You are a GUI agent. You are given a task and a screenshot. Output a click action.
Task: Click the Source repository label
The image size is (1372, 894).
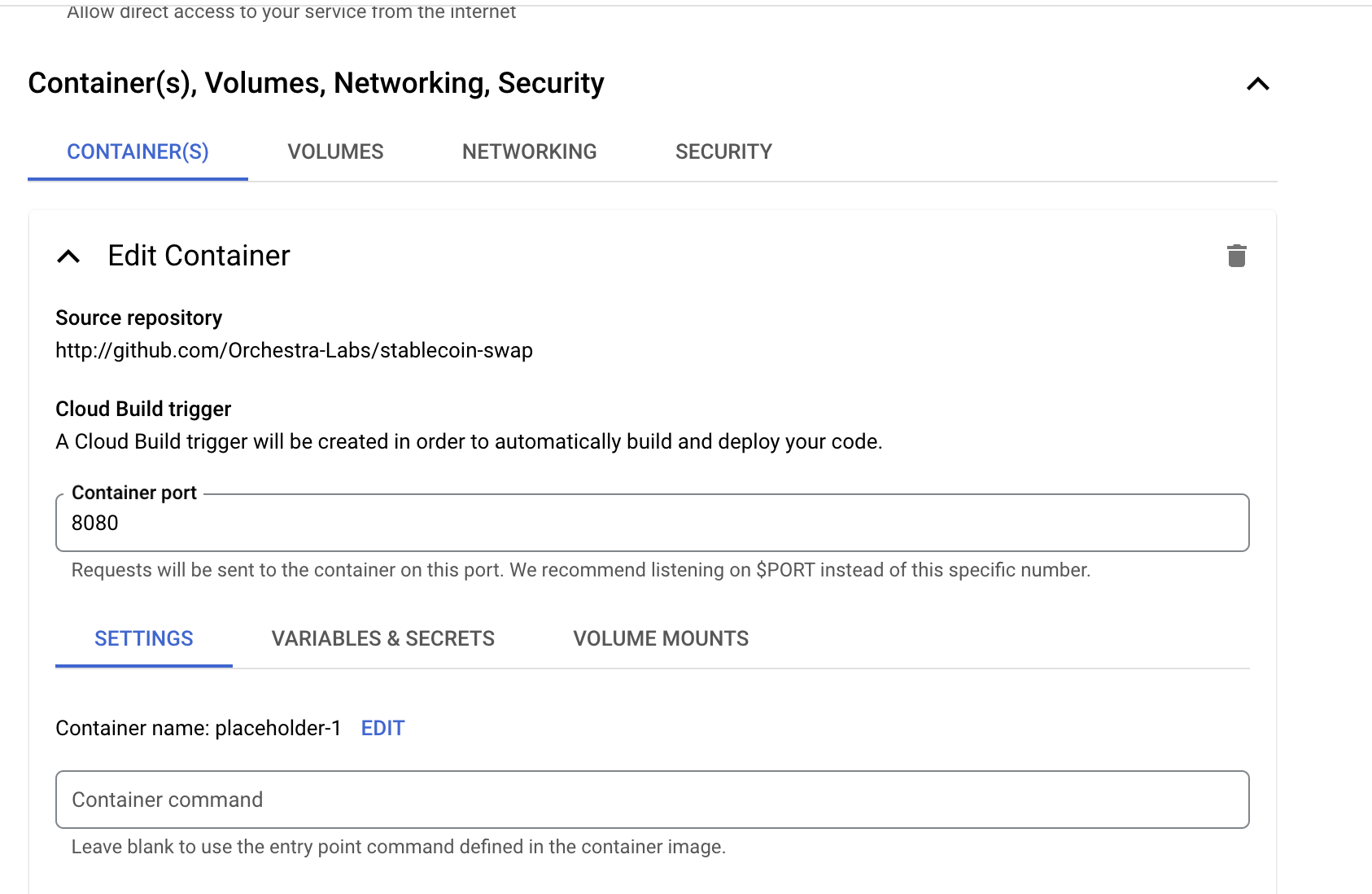pos(138,318)
